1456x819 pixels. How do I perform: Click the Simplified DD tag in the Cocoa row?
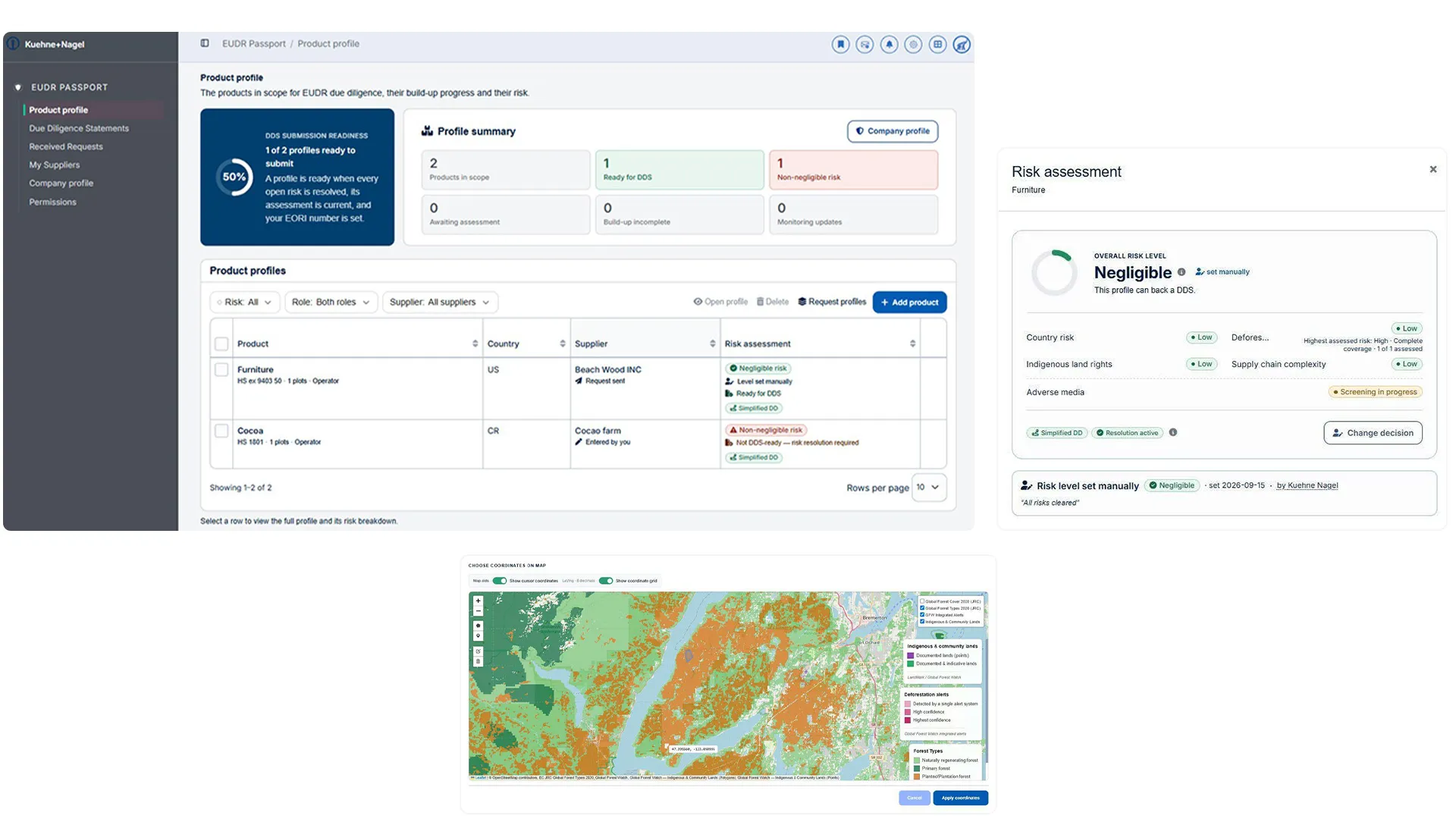point(754,457)
